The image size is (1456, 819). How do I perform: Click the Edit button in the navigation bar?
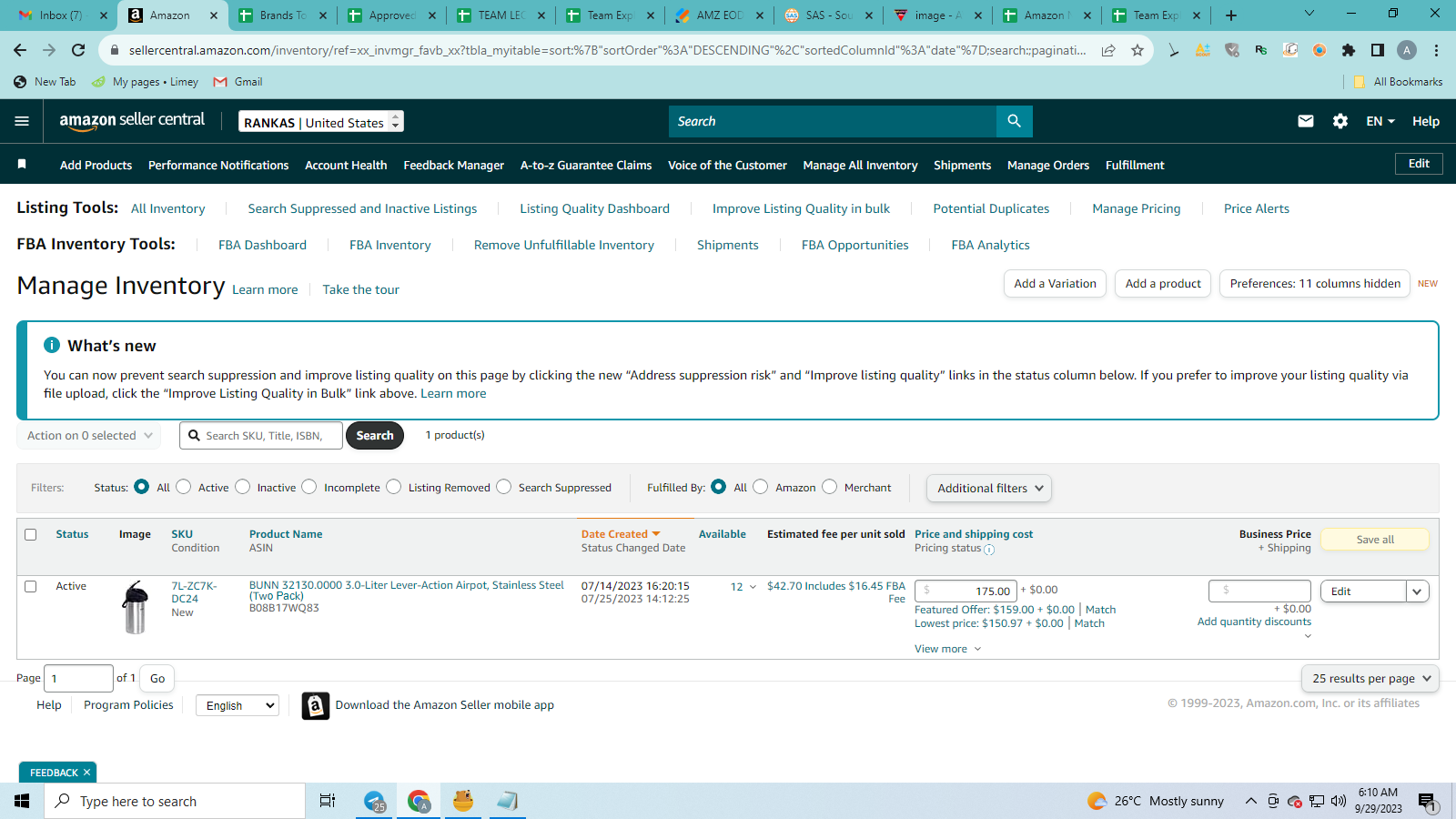pyautogui.click(x=1419, y=164)
